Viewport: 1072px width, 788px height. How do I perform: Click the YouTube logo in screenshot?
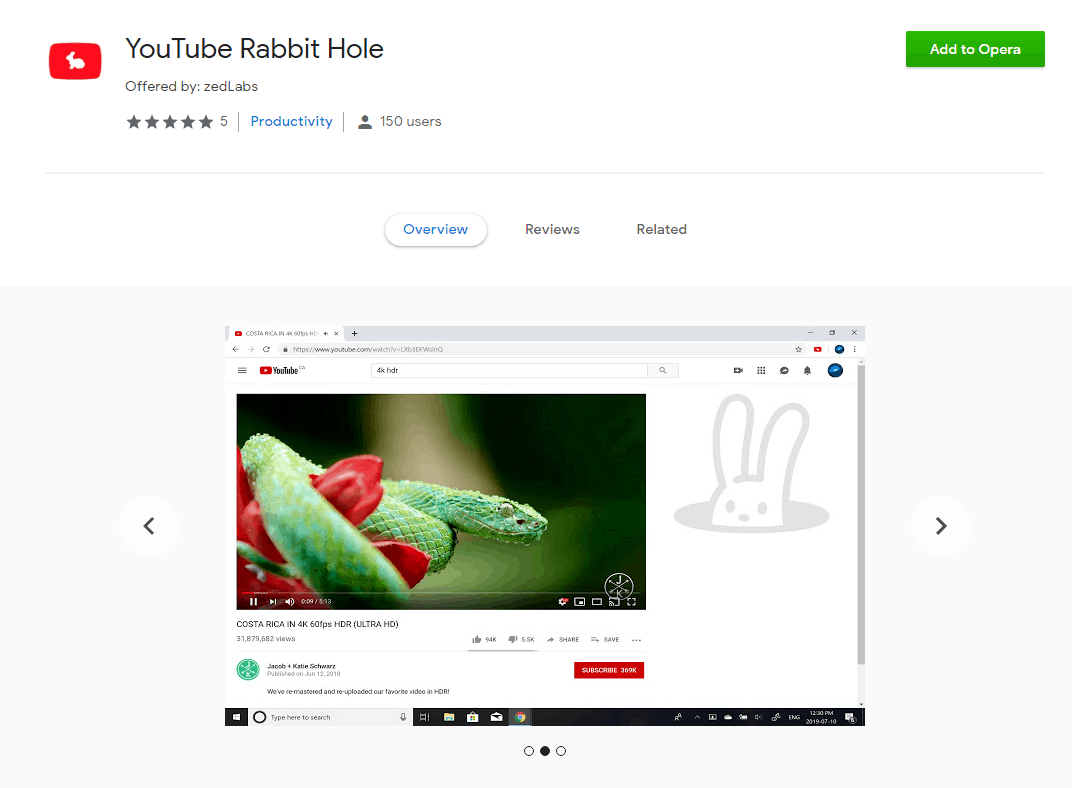tap(281, 370)
